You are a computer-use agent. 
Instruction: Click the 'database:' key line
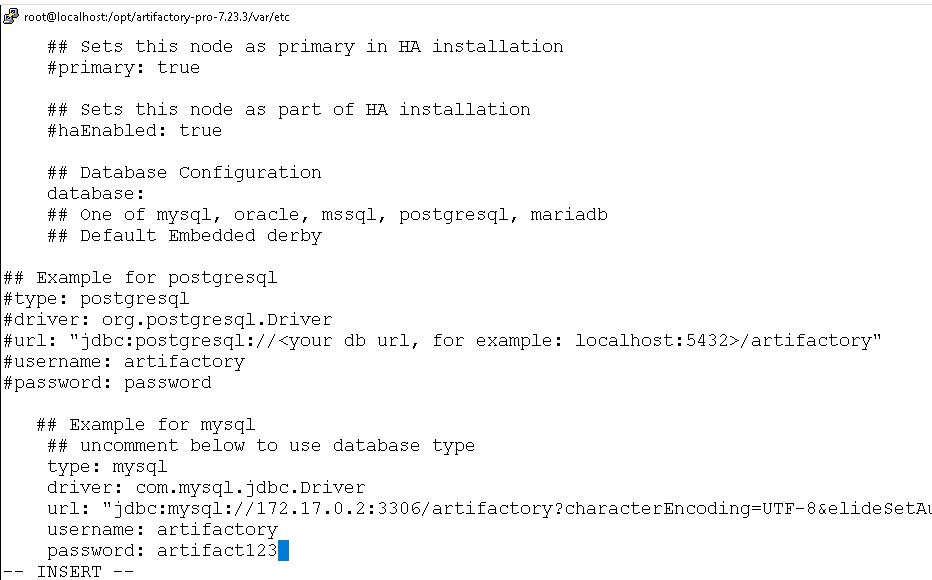coord(96,194)
